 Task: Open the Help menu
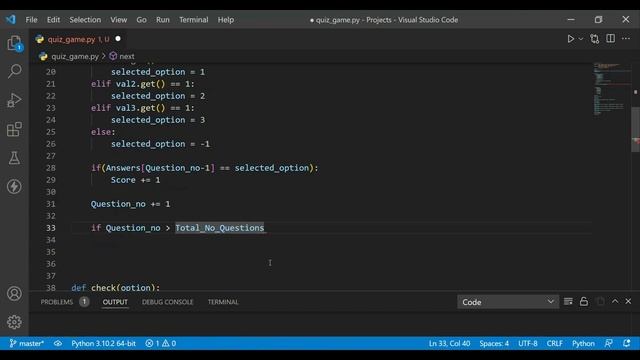tap(225, 20)
